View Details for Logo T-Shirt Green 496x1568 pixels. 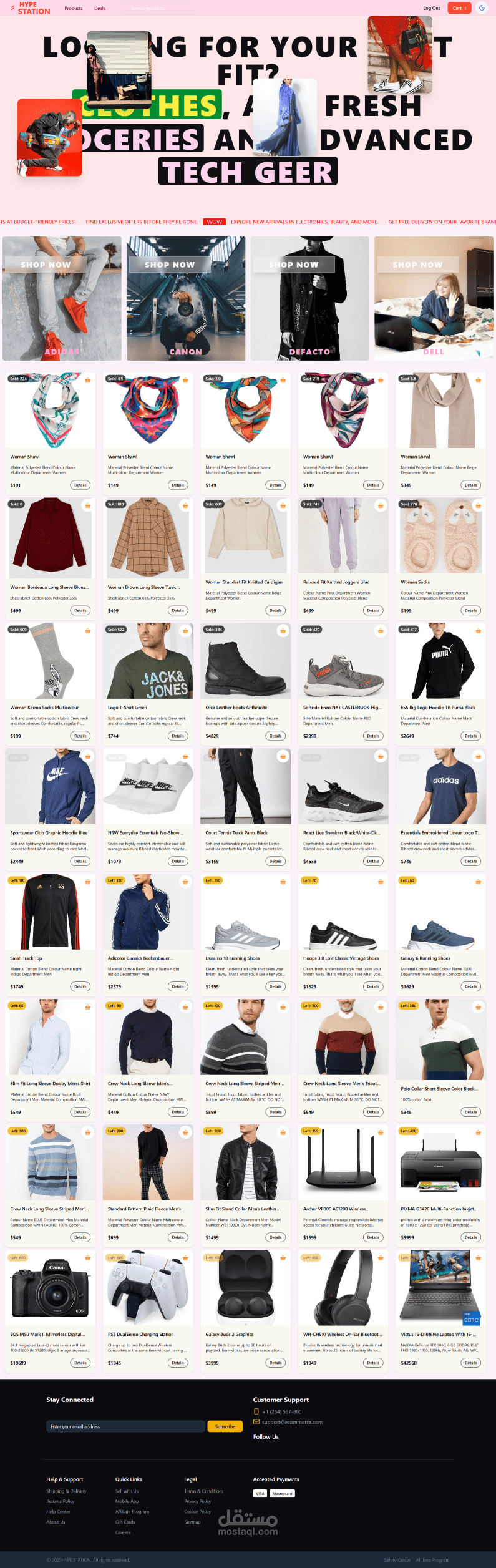178,736
